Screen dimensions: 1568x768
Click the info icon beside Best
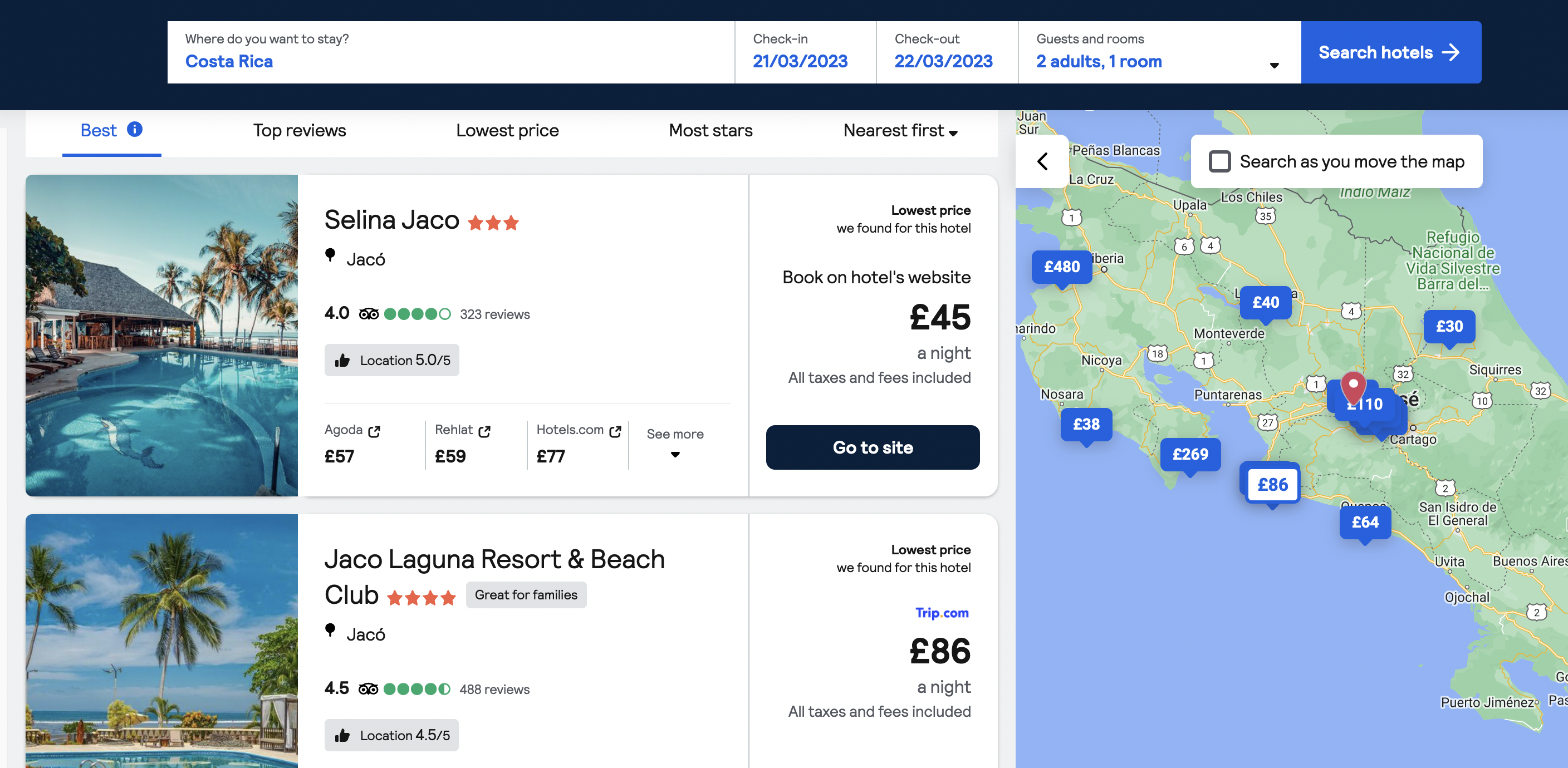click(x=135, y=129)
